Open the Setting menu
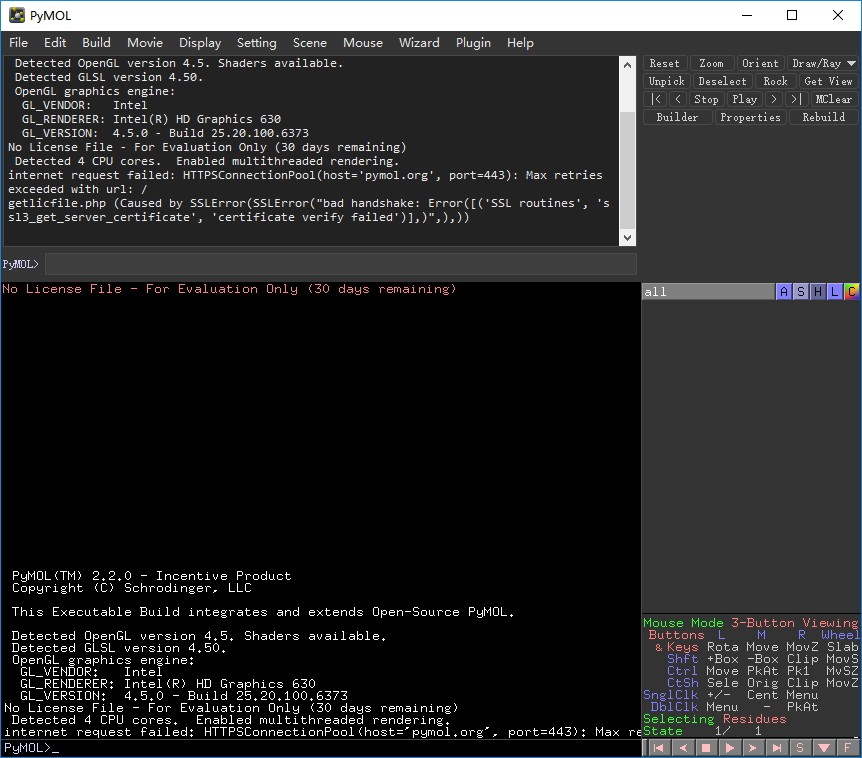Viewport: 862px width, 758px height. (256, 43)
